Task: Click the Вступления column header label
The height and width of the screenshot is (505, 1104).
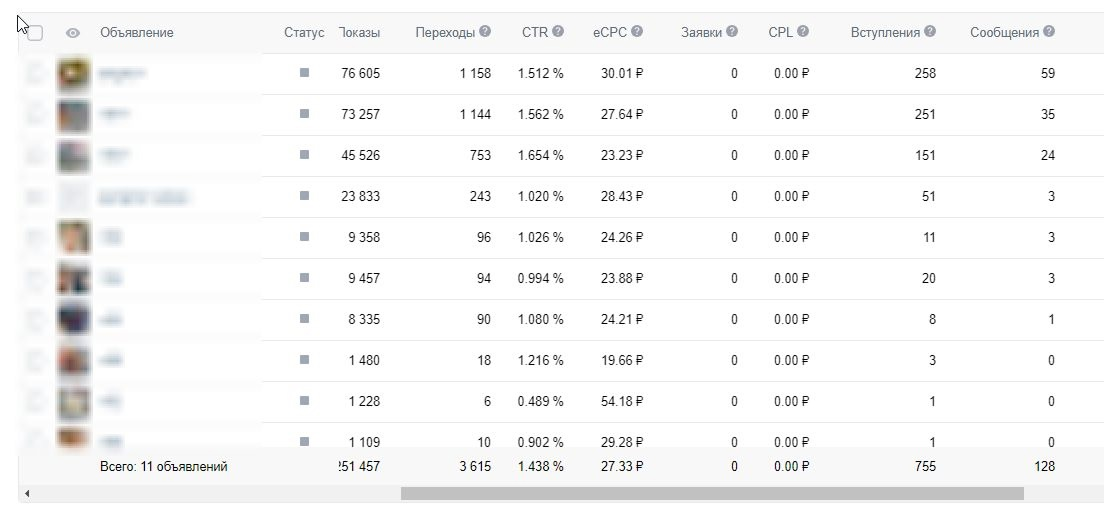Action: click(885, 32)
